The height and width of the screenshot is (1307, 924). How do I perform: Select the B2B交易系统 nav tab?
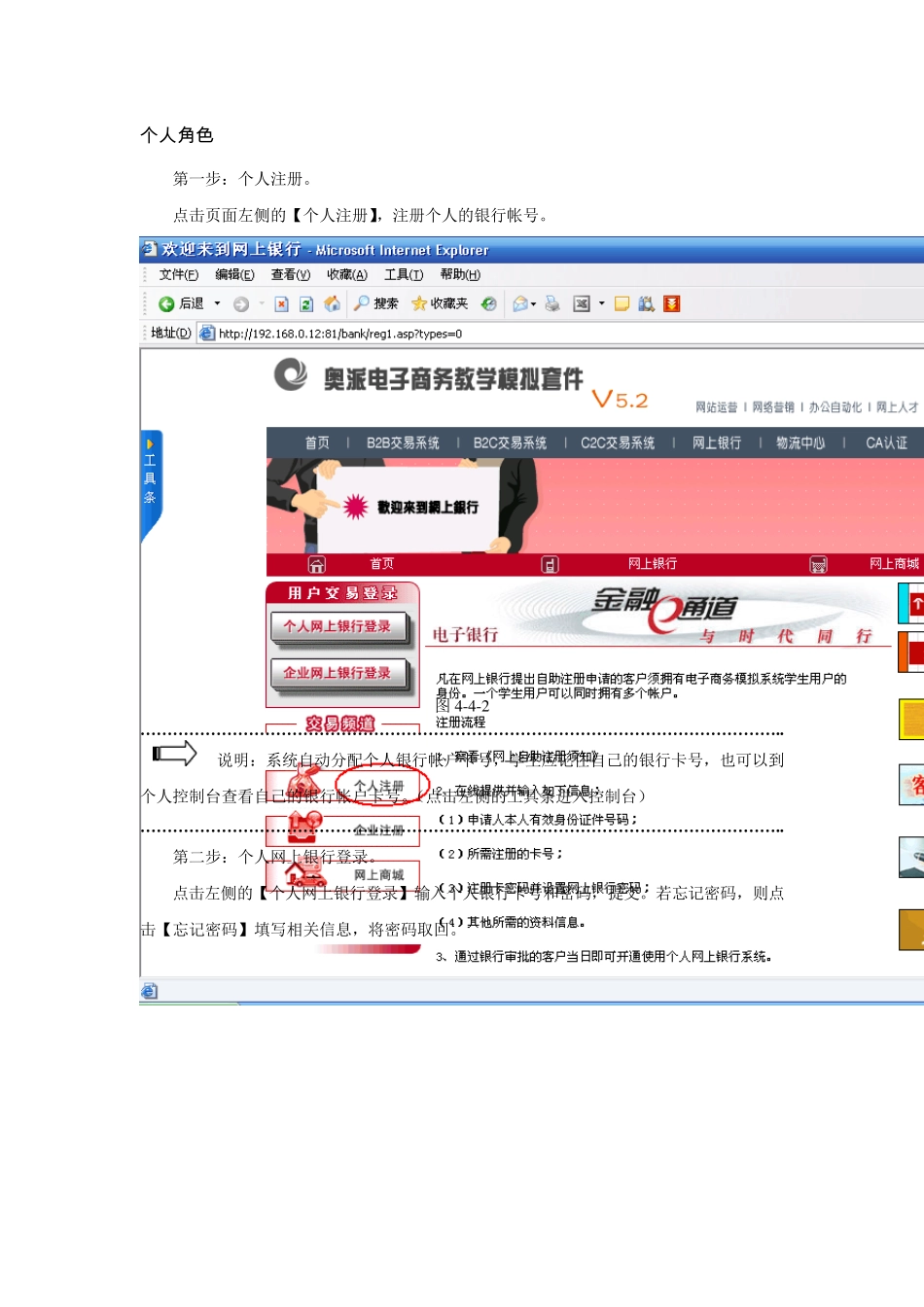[x=403, y=443]
